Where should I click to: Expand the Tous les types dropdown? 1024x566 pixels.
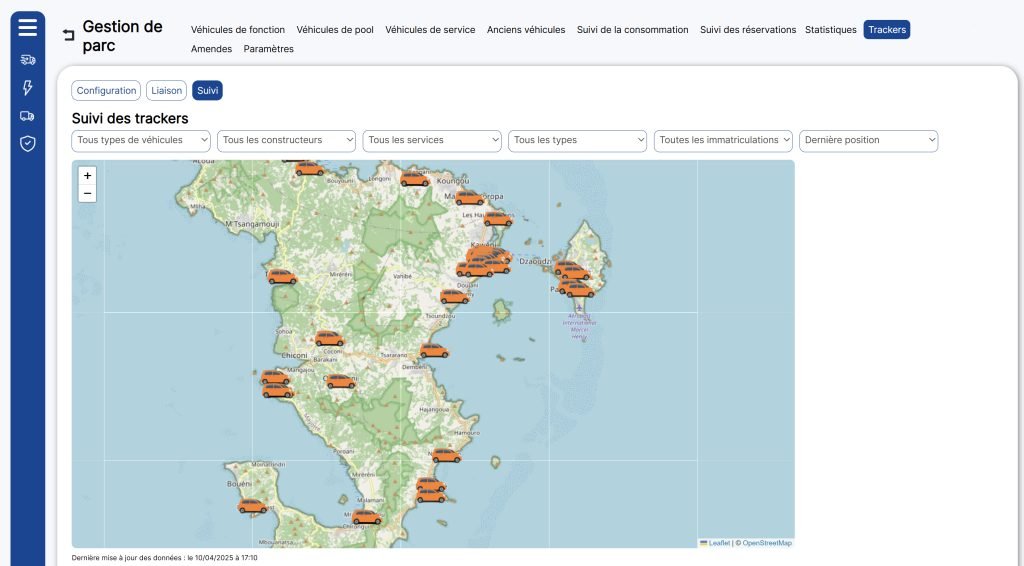click(x=577, y=140)
